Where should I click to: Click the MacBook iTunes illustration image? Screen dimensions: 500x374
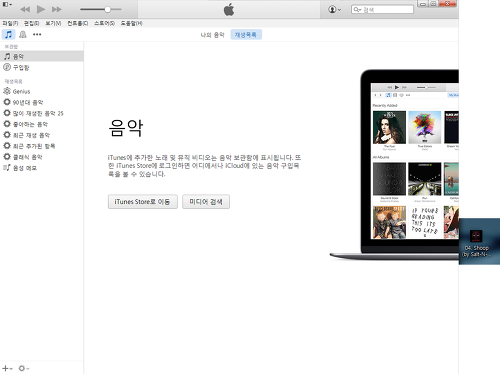click(x=394, y=164)
